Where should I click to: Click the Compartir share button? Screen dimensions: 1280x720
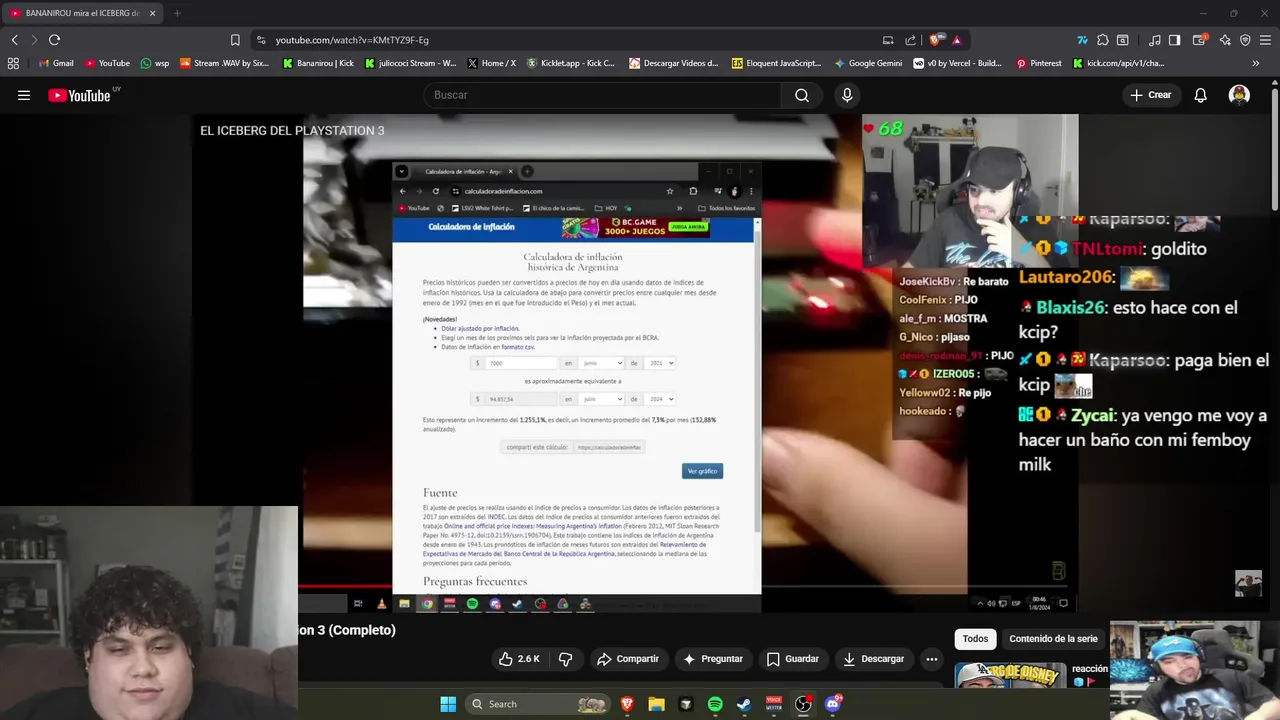[x=628, y=659]
